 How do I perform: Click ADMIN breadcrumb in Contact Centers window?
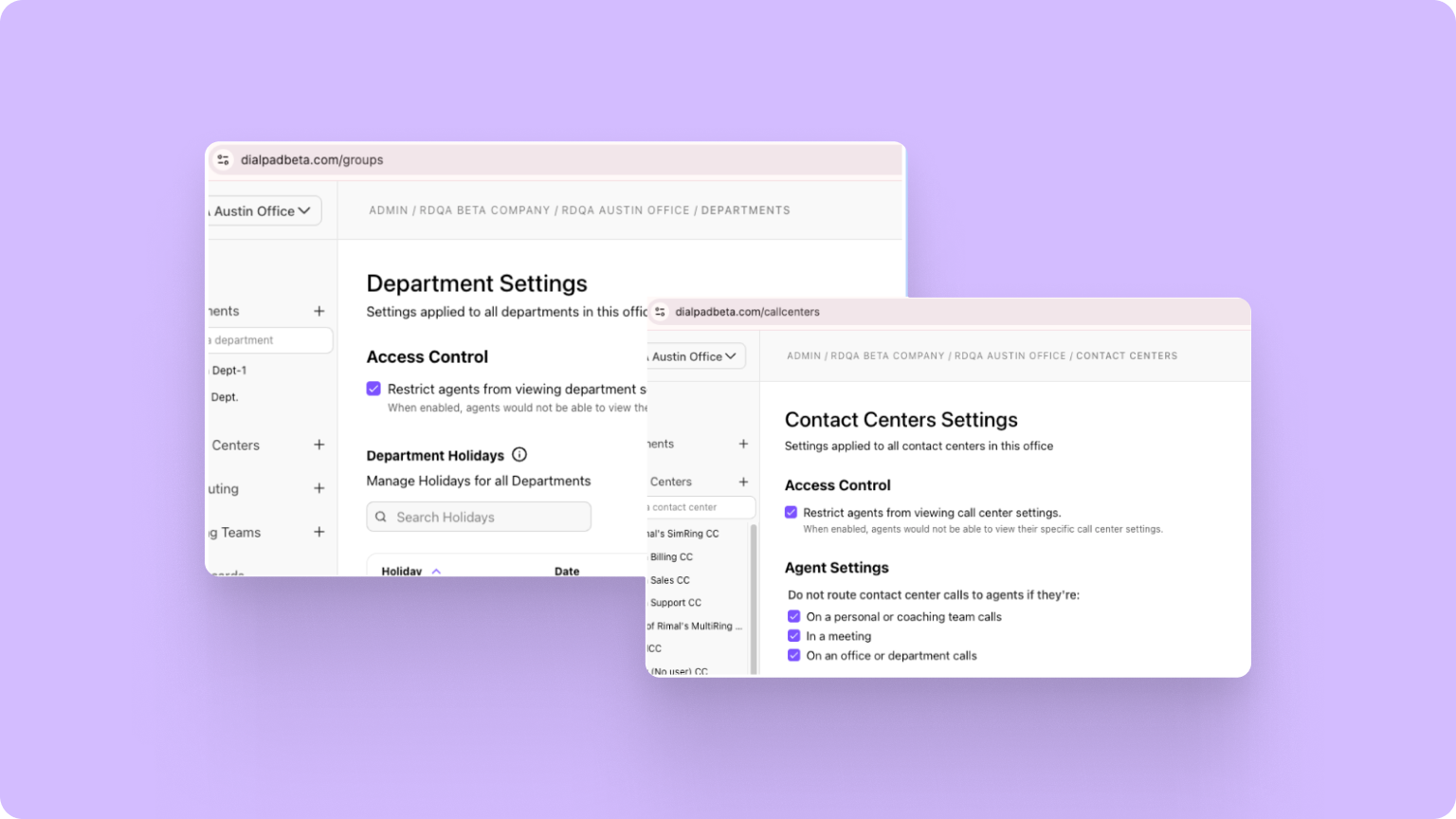(x=804, y=356)
